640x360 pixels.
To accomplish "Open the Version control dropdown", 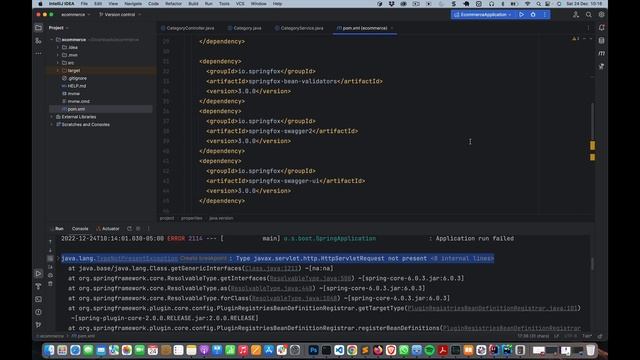I will [x=120, y=14].
